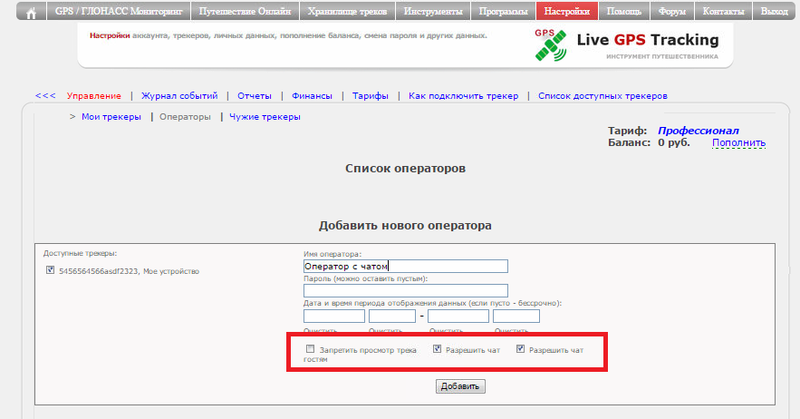800x419 pixels.
Task: Open Чужие трекеры subsection
Action: coord(265,117)
